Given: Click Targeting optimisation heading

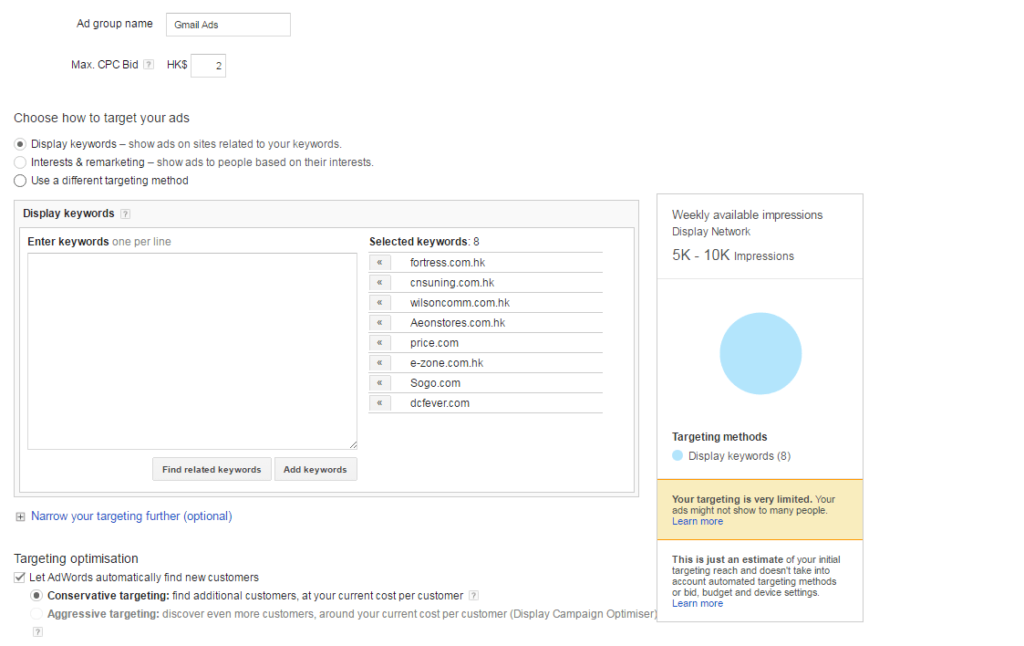Looking at the screenshot, I should (76, 558).
